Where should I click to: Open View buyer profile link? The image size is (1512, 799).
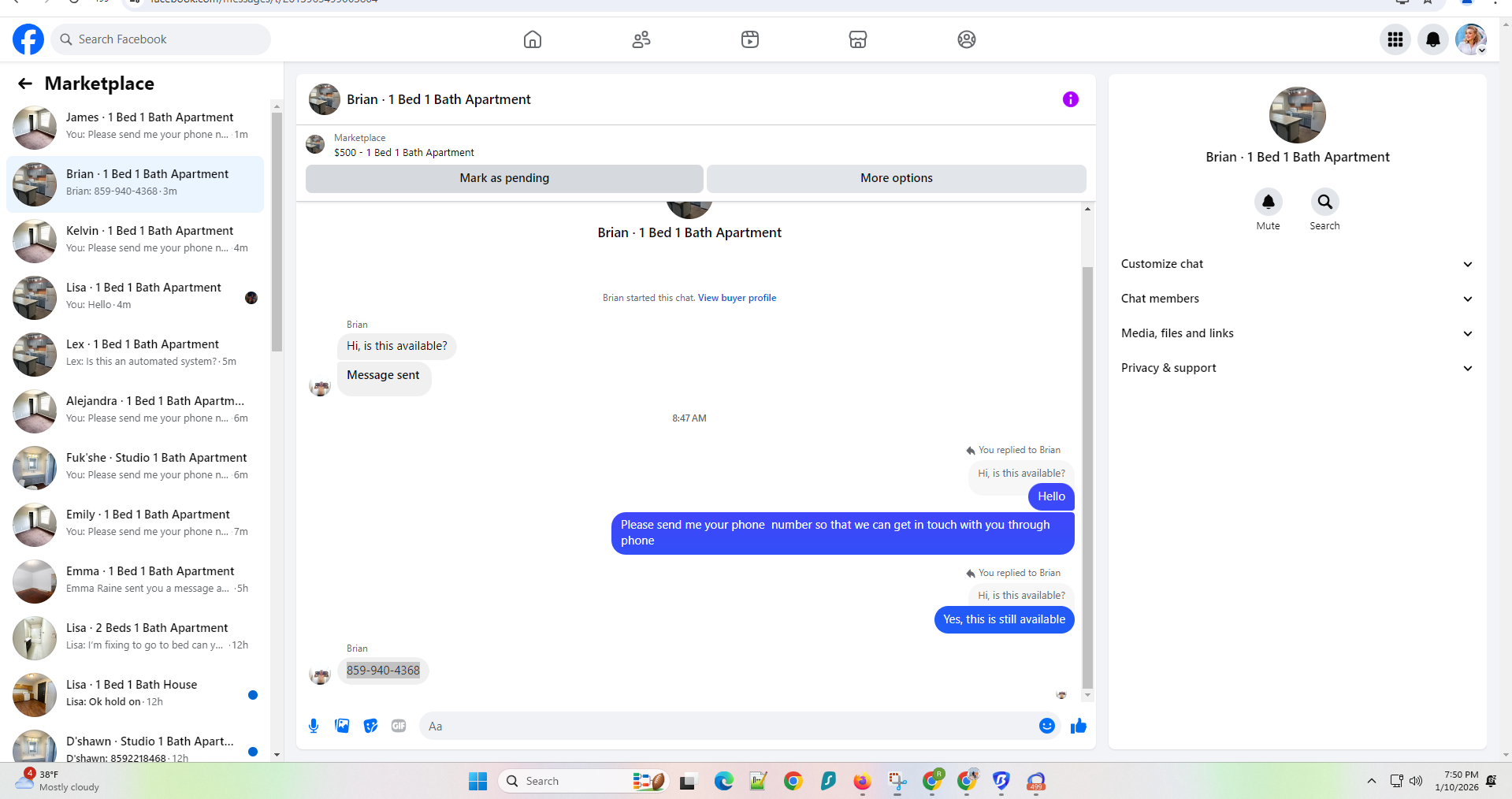tap(737, 298)
